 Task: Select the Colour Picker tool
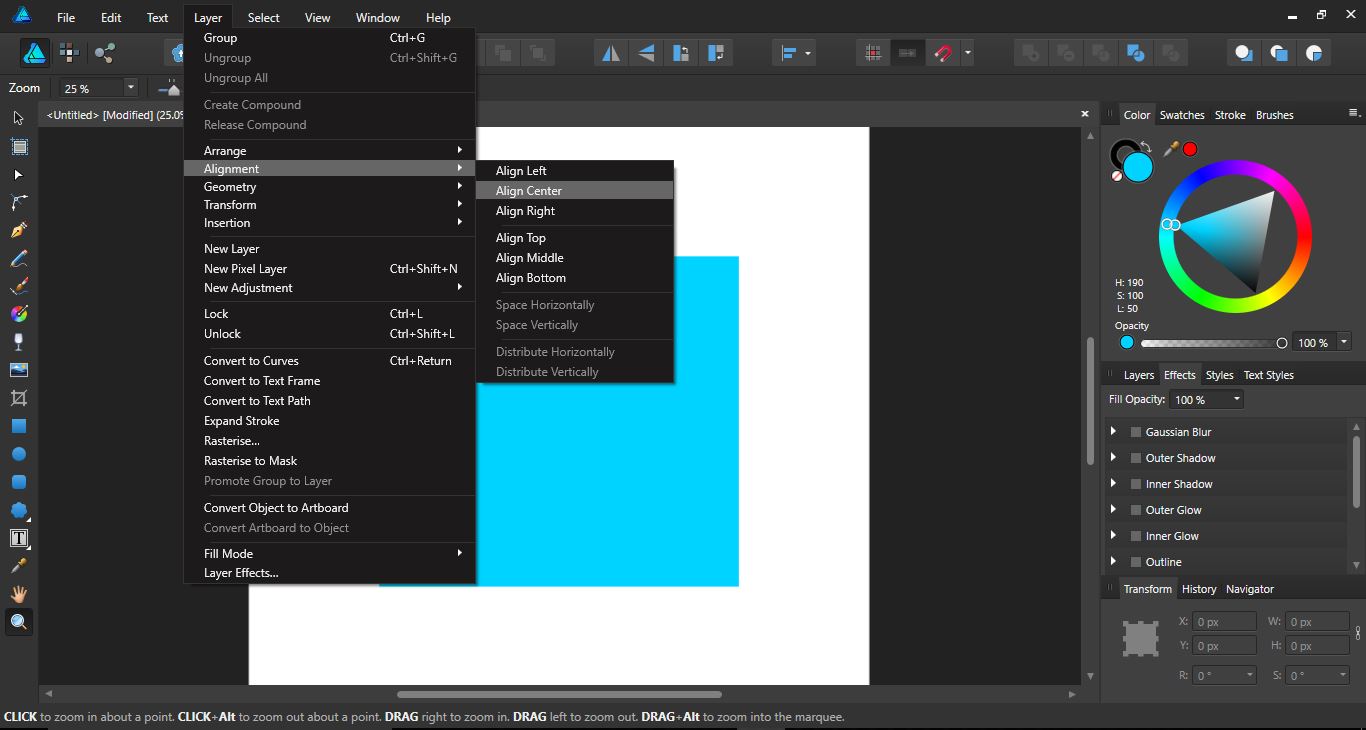(19, 565)
